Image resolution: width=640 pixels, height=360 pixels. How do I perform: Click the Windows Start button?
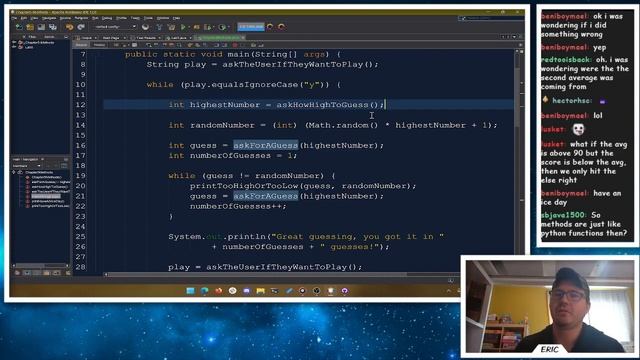pyautogui.click(x=190, y=291)
